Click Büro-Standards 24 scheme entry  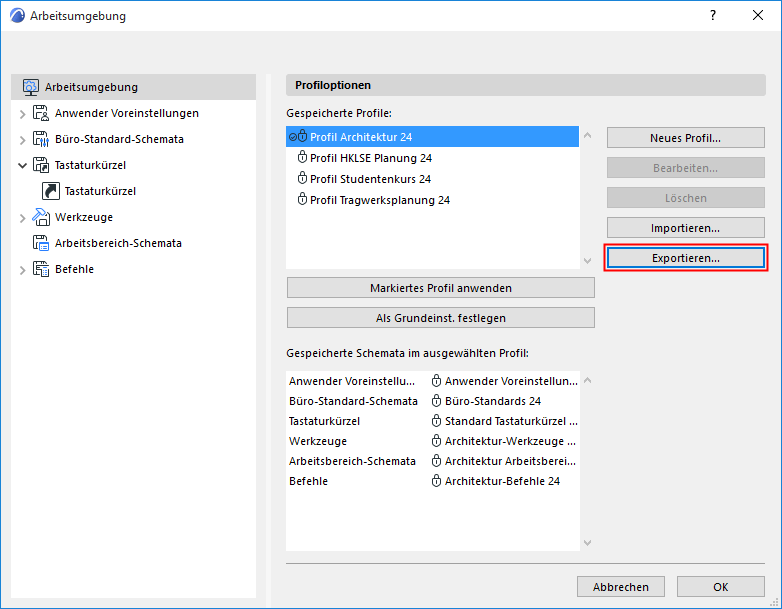coord(493,401)
